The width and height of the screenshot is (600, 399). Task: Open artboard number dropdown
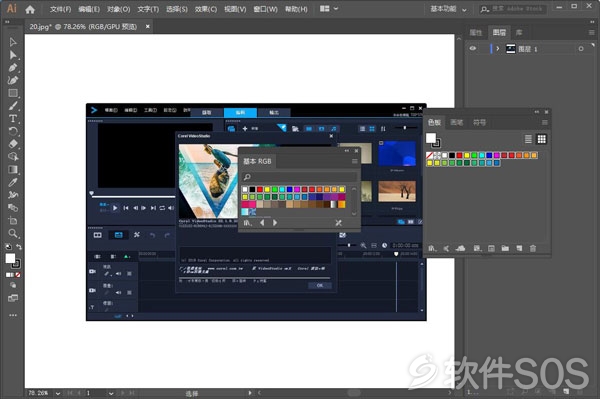click(111, 393)
